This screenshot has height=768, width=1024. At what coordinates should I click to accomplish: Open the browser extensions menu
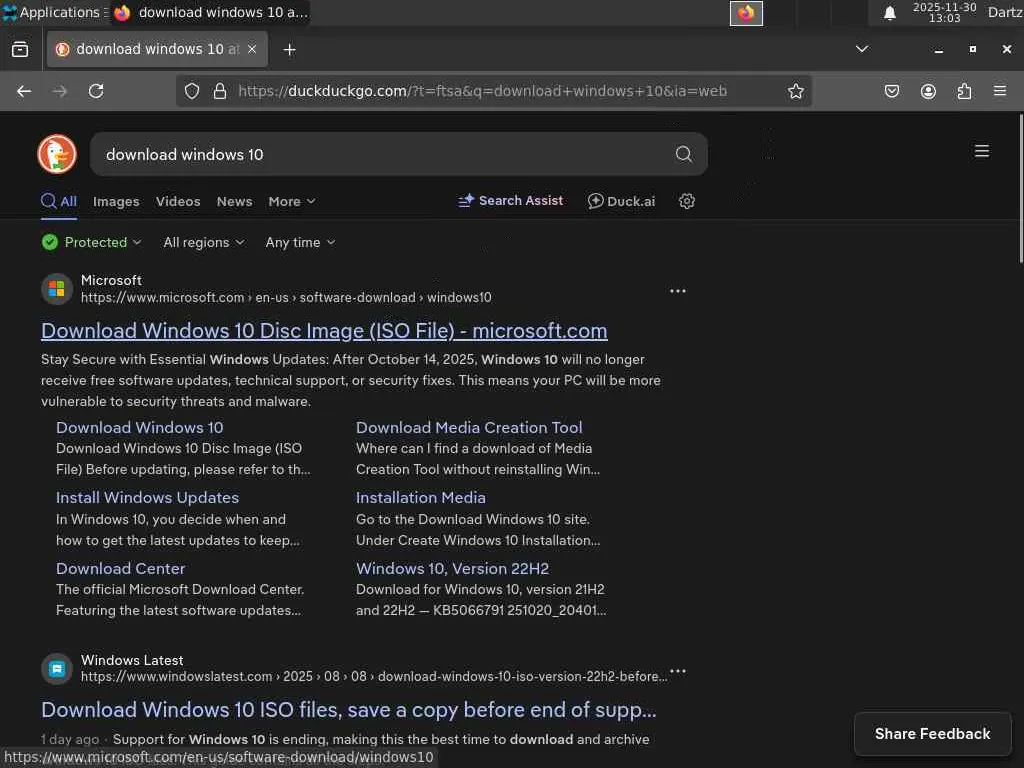[x=964, y=91]
